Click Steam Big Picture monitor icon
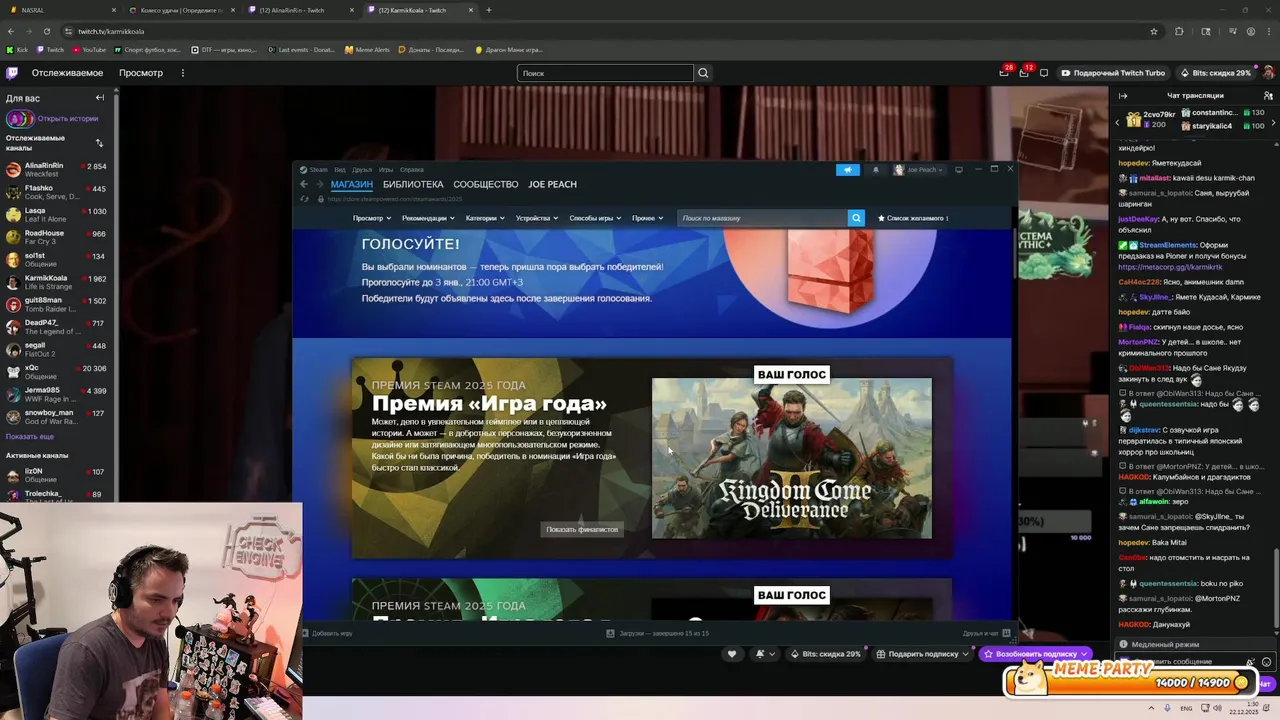This screenshot has width=1280, height=720. (958, 170)
